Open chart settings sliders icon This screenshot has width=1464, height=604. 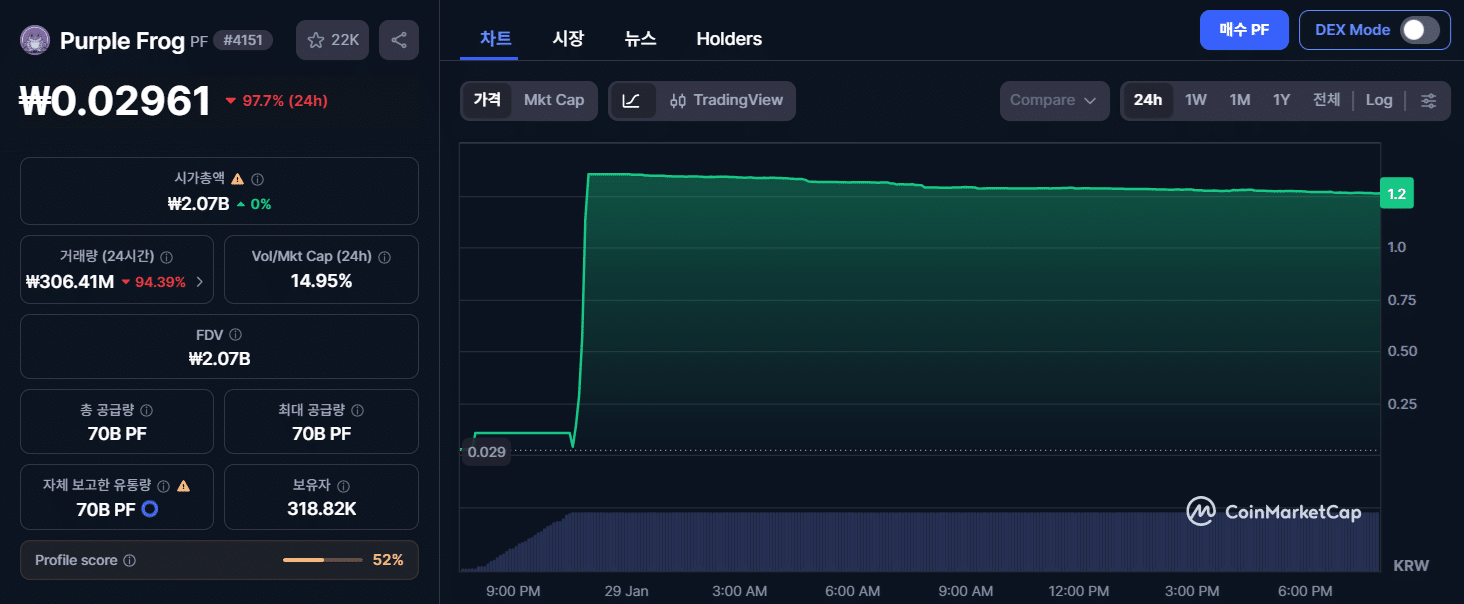pos(1429,100)
